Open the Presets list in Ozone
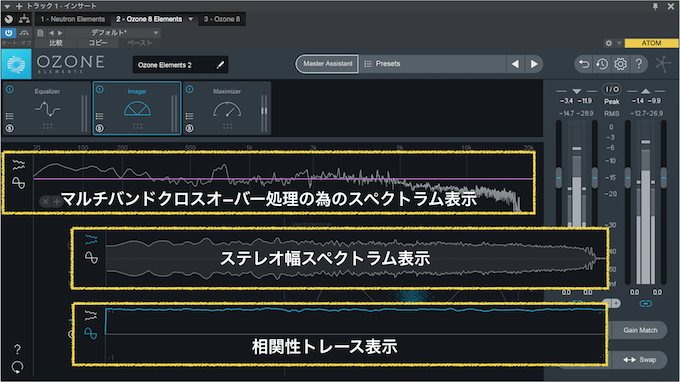Image resolution: width=680 pixels, height=382 pixels. point(433,64)
